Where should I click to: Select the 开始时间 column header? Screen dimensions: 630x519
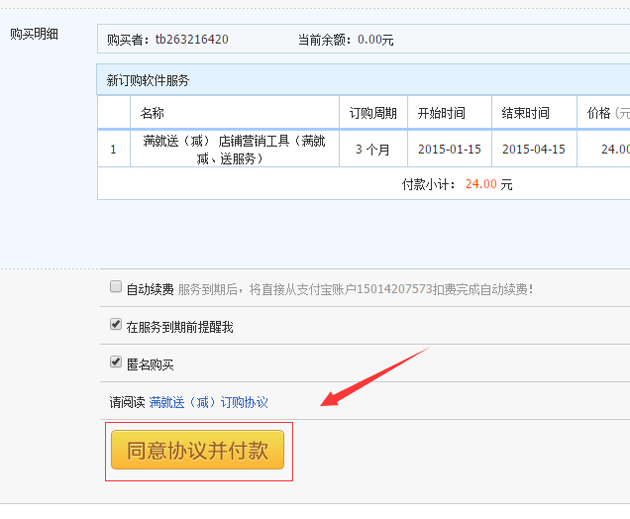click(441, 113)
